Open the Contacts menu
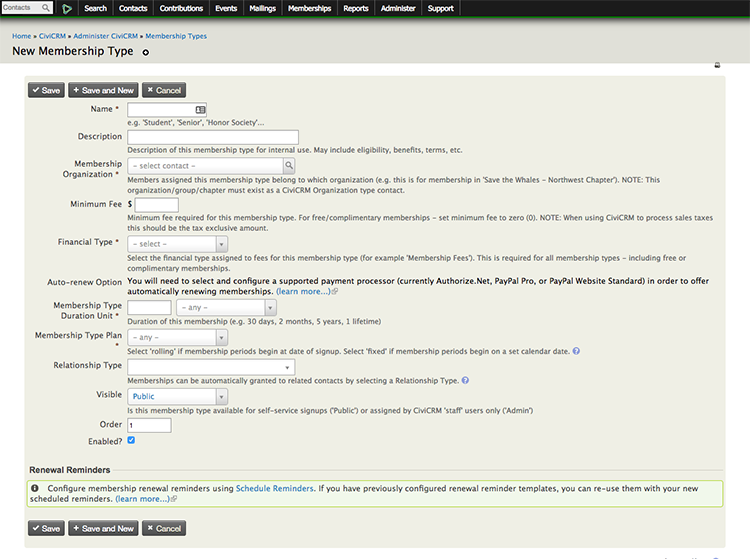This screenshot has height=559, width=750. pyautogui.click(x=133, y=8)
